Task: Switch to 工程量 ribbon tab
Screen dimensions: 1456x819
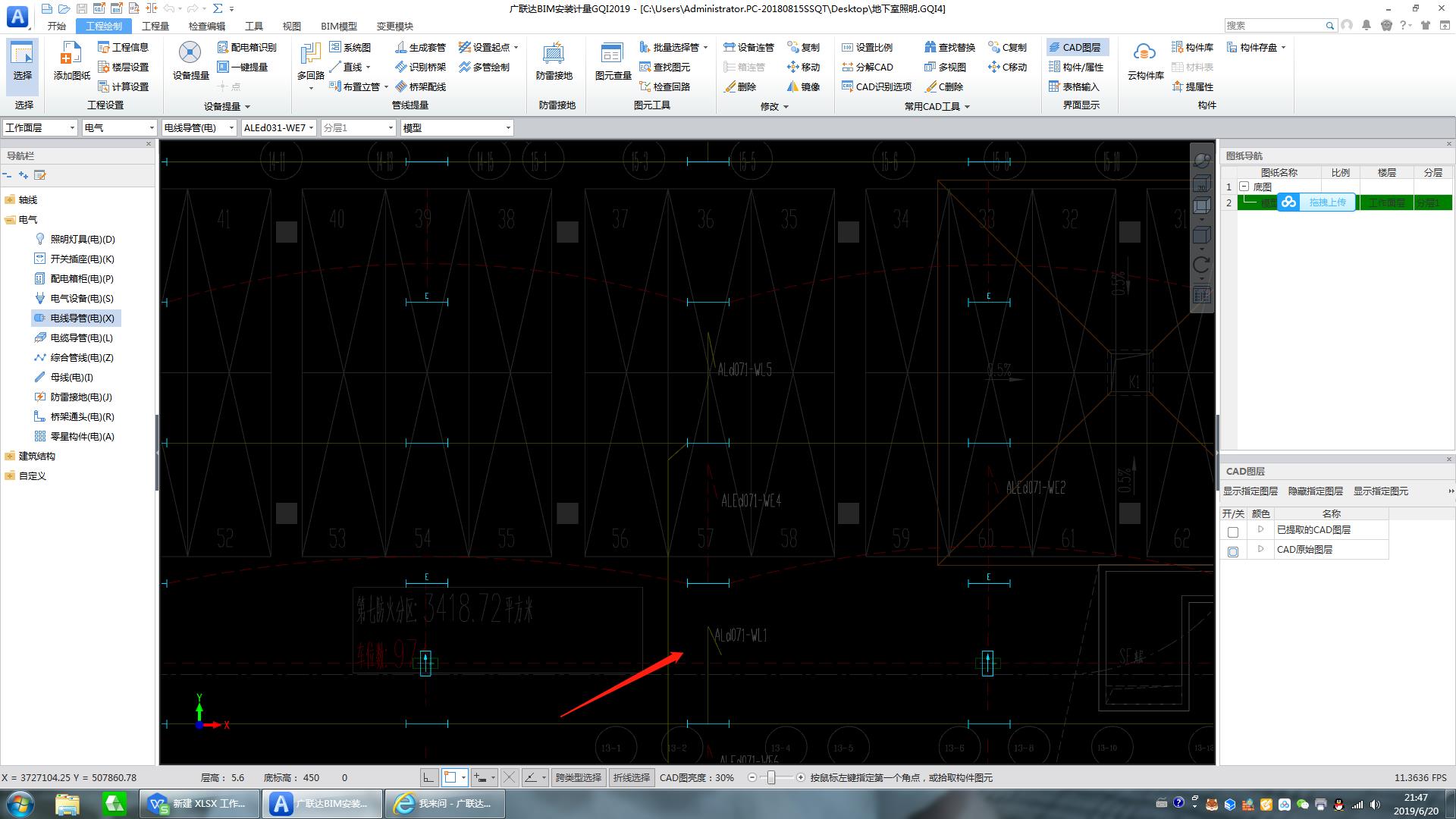Action: [155, 26]
